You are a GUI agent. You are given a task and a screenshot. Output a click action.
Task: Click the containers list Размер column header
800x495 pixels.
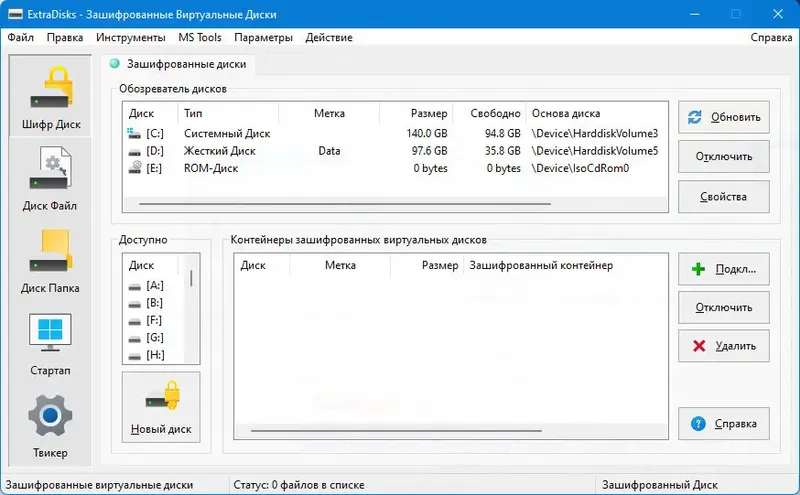click(427, 265)
